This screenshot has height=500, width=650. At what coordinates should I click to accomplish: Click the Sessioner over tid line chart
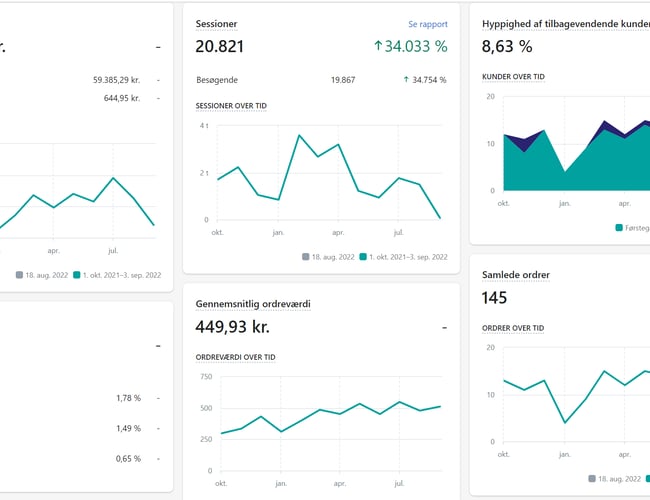[x=320, y=175]
